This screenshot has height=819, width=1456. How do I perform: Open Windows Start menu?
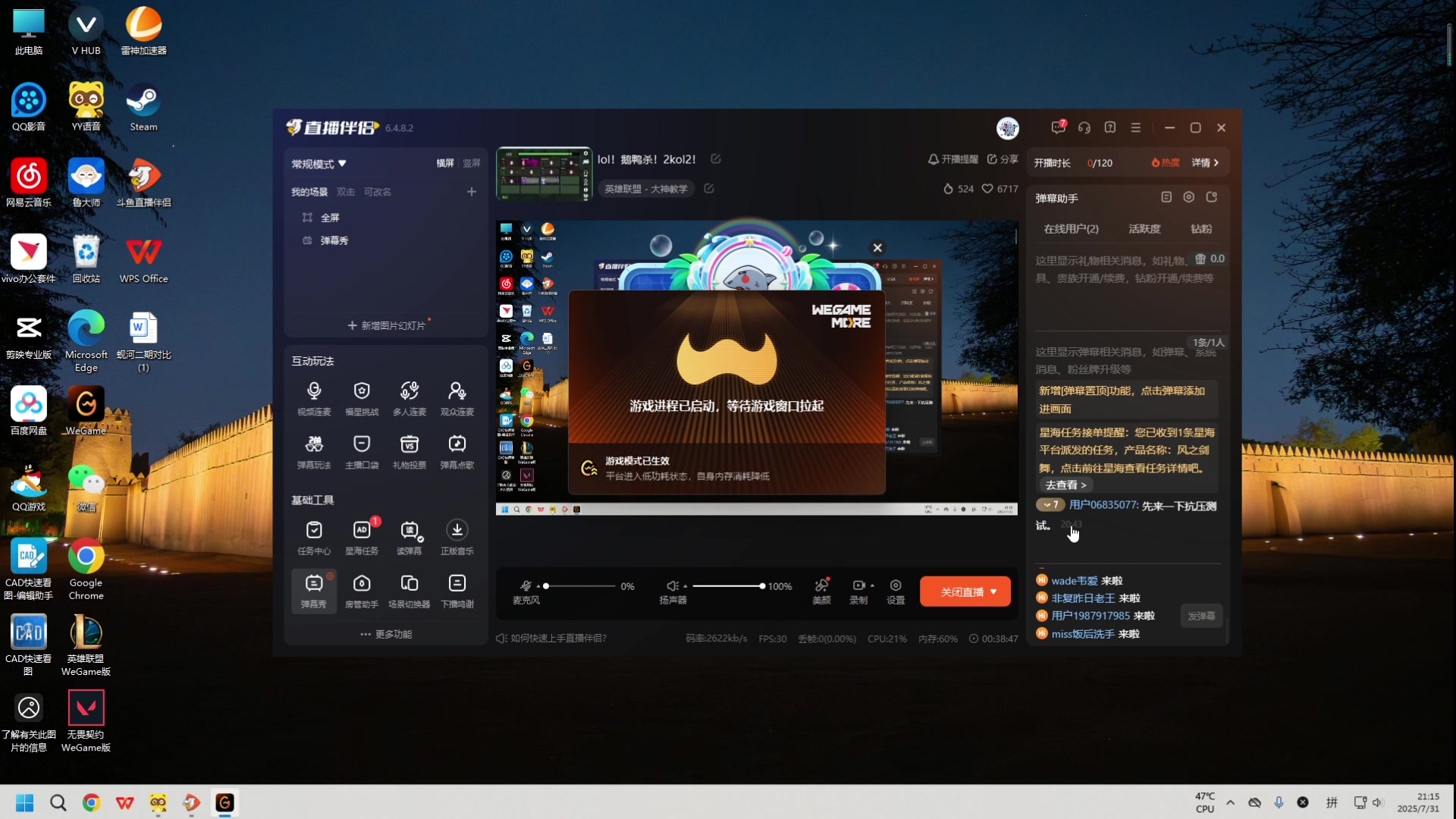pos(24,802)
